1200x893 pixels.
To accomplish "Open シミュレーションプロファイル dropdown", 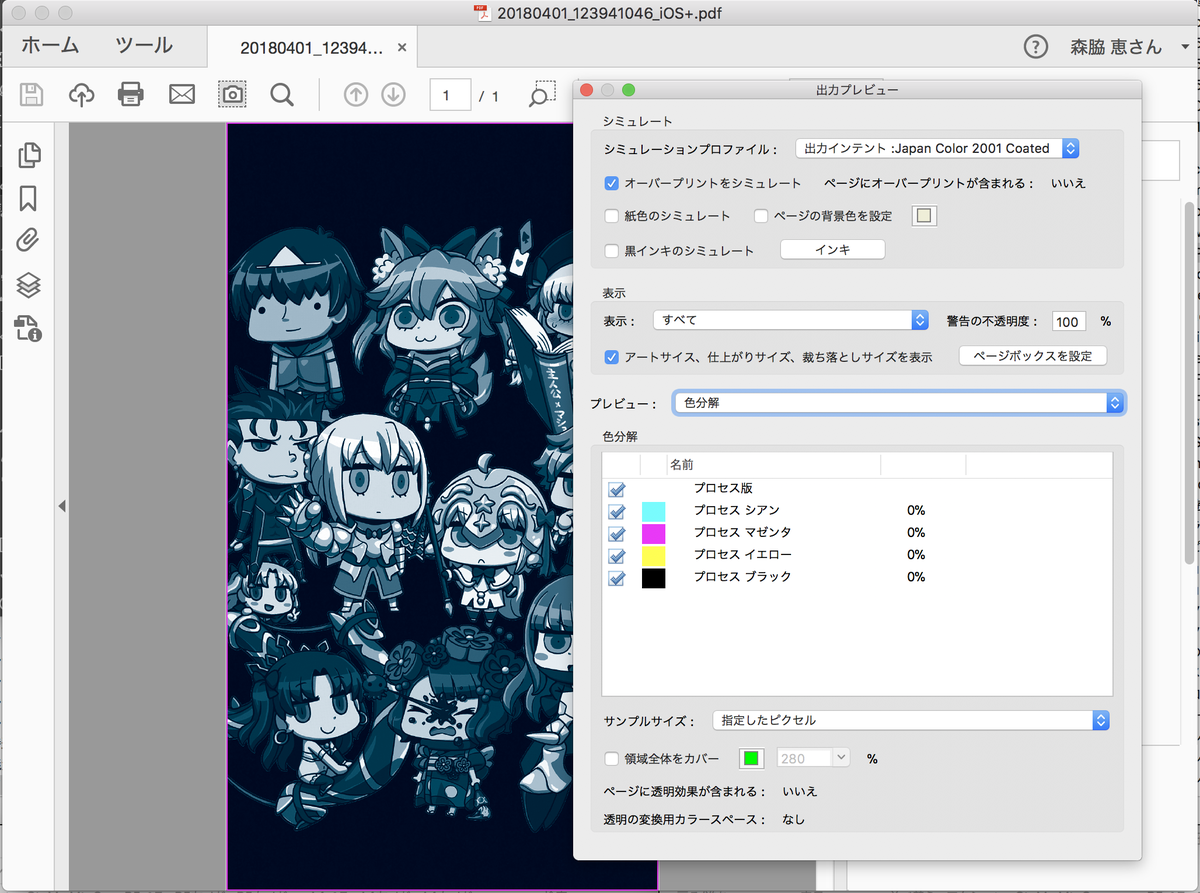I will click(x=937, y=148).
